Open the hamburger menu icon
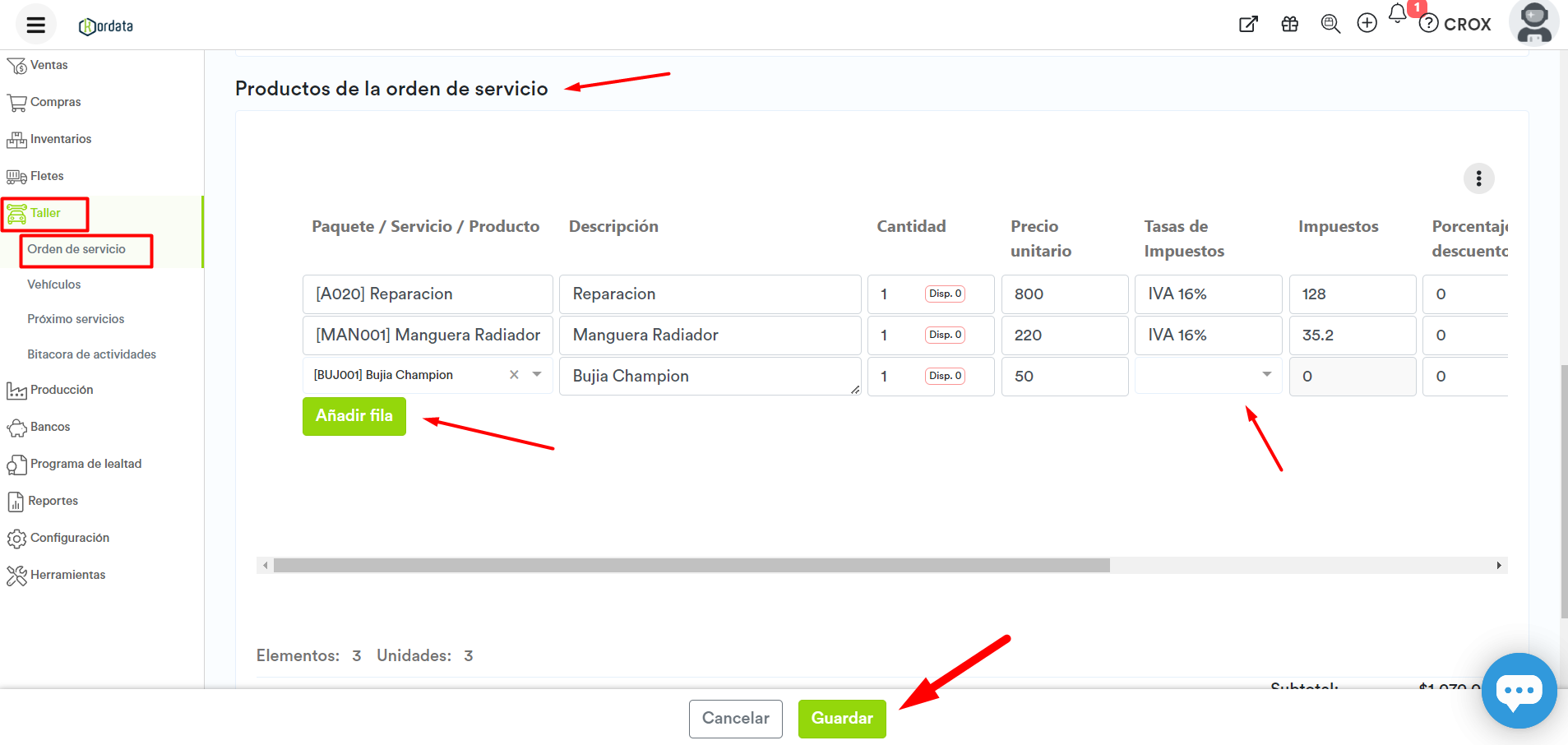This screenshot has height=745, width=1568. pyautogui.click(x=35, y=25)
